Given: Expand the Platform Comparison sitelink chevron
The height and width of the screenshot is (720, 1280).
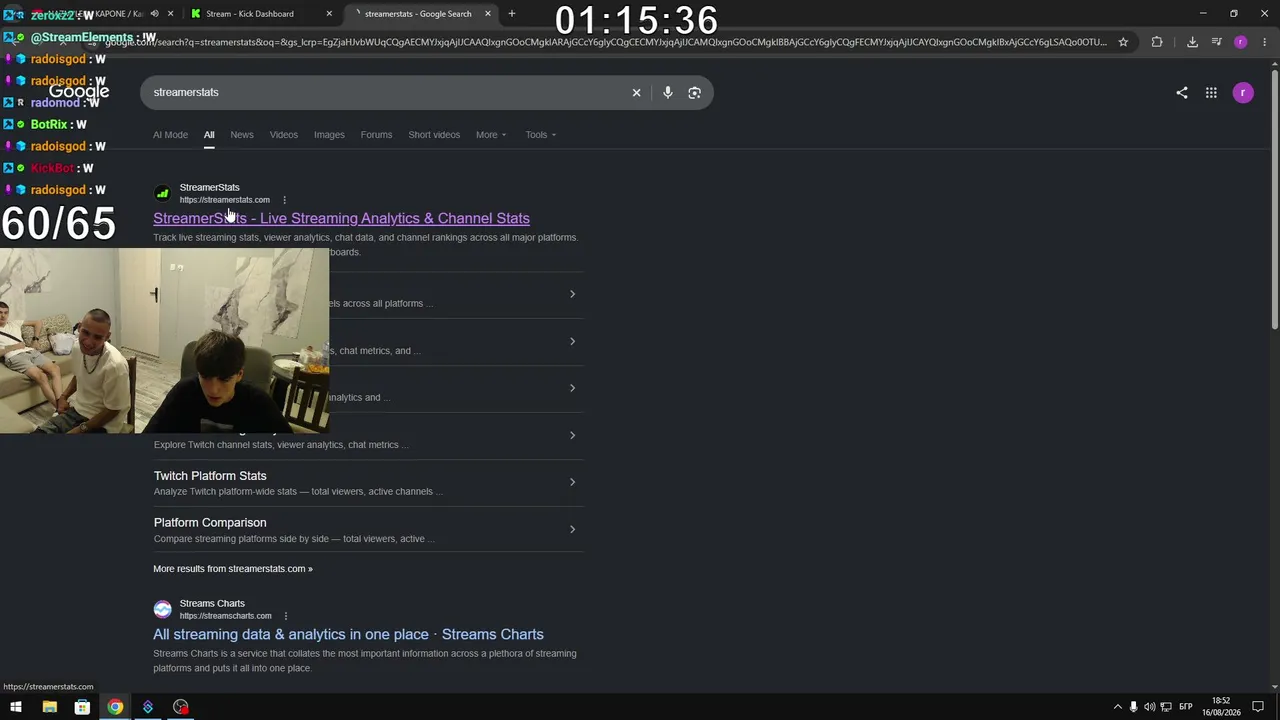Looking at the screenshot, I should [572, 529].
